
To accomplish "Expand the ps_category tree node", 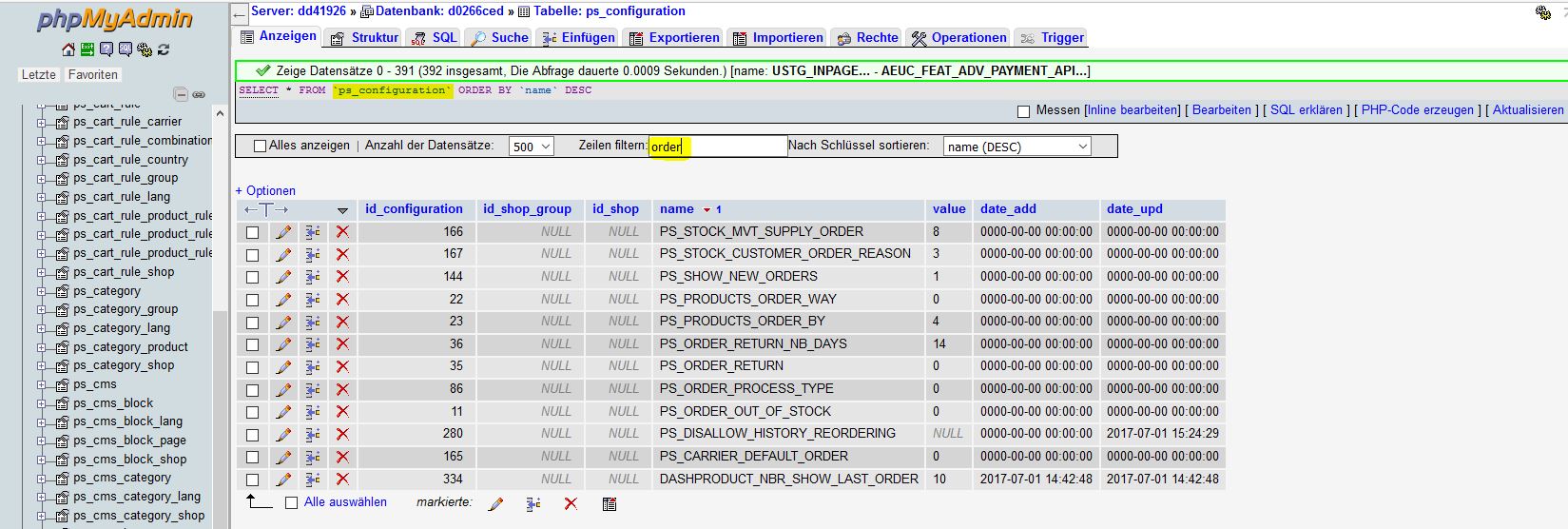I will (x=41, y=291).
